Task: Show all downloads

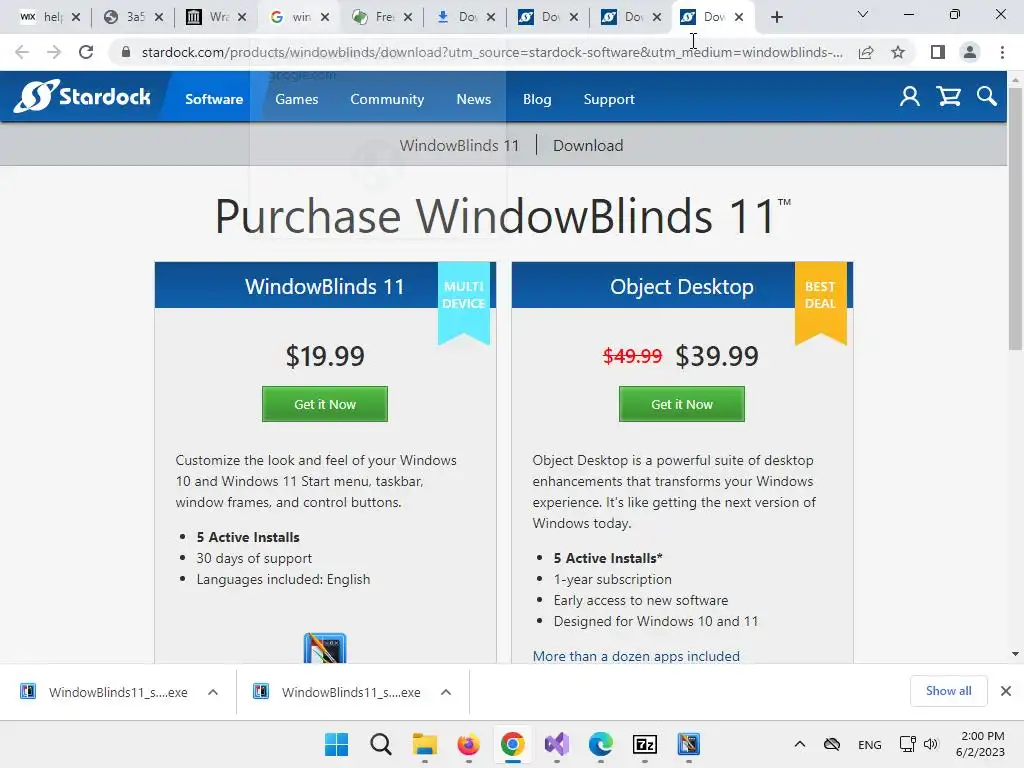Action: coord(948,691)
